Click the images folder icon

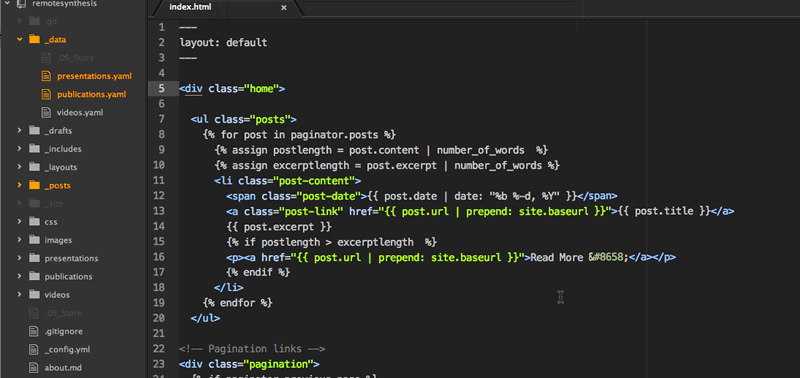click(34, 240)
